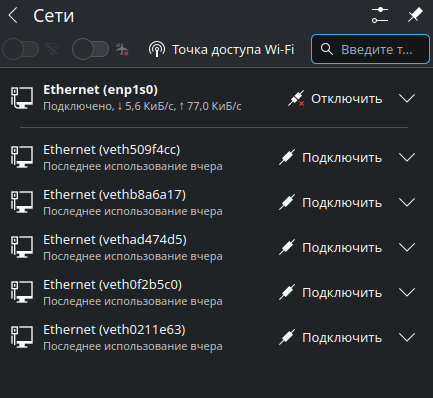Image resolution: width=433 pixels, height=398 pixels.
Task: Click the Wi-Fi hotspot antenna icon
Action: tap(157, 49)
